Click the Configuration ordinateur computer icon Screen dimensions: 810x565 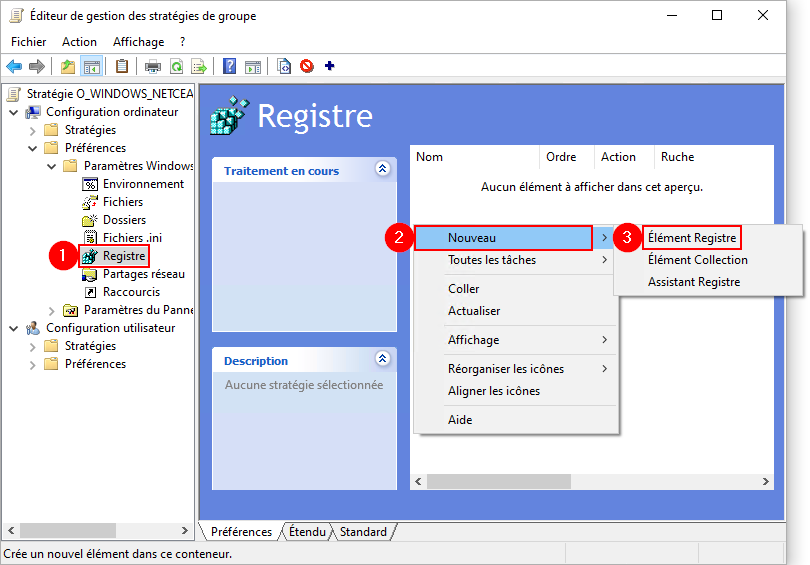point(34,112)
